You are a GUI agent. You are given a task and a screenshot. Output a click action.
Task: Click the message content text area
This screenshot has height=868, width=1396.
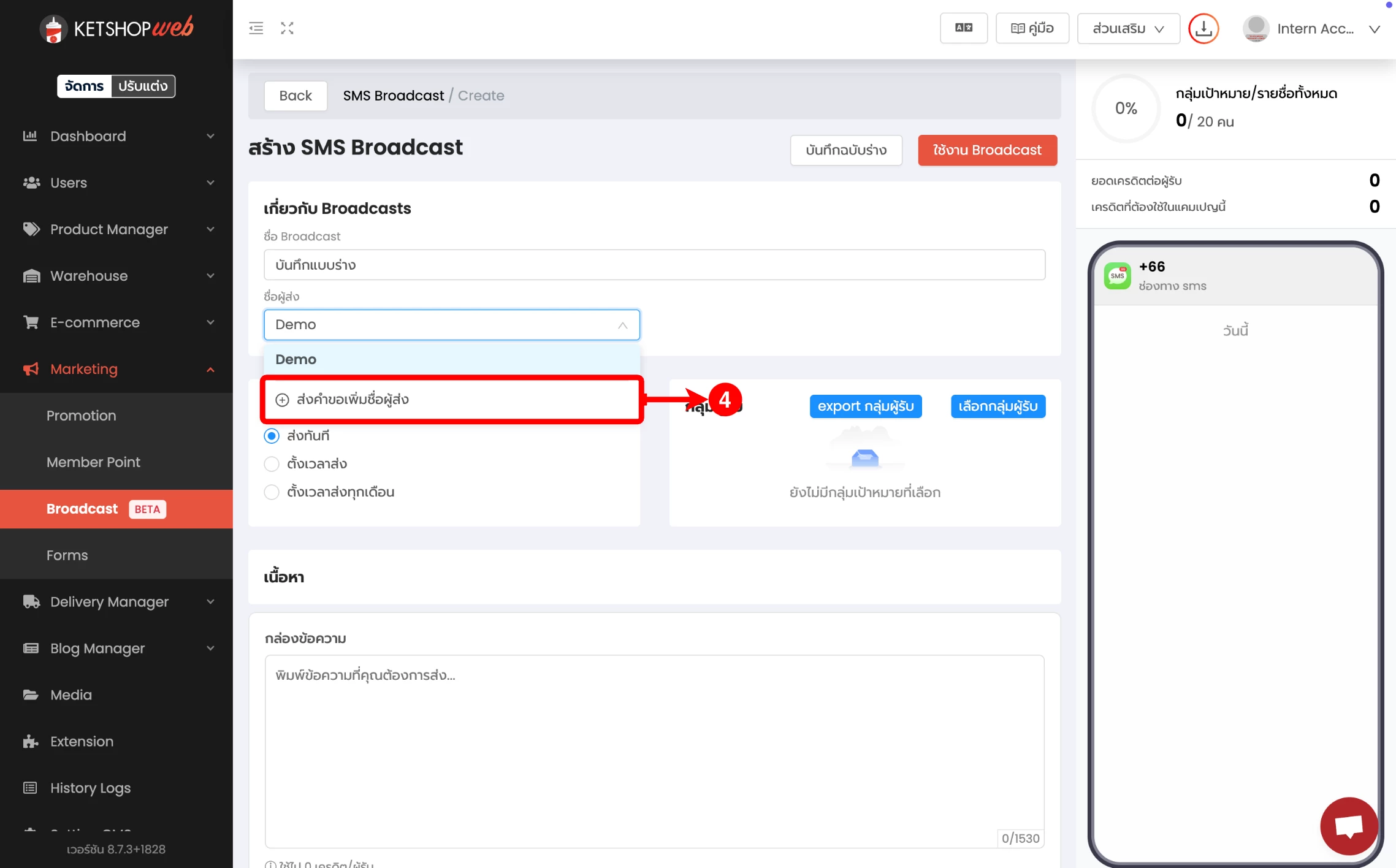coord(654,751)
